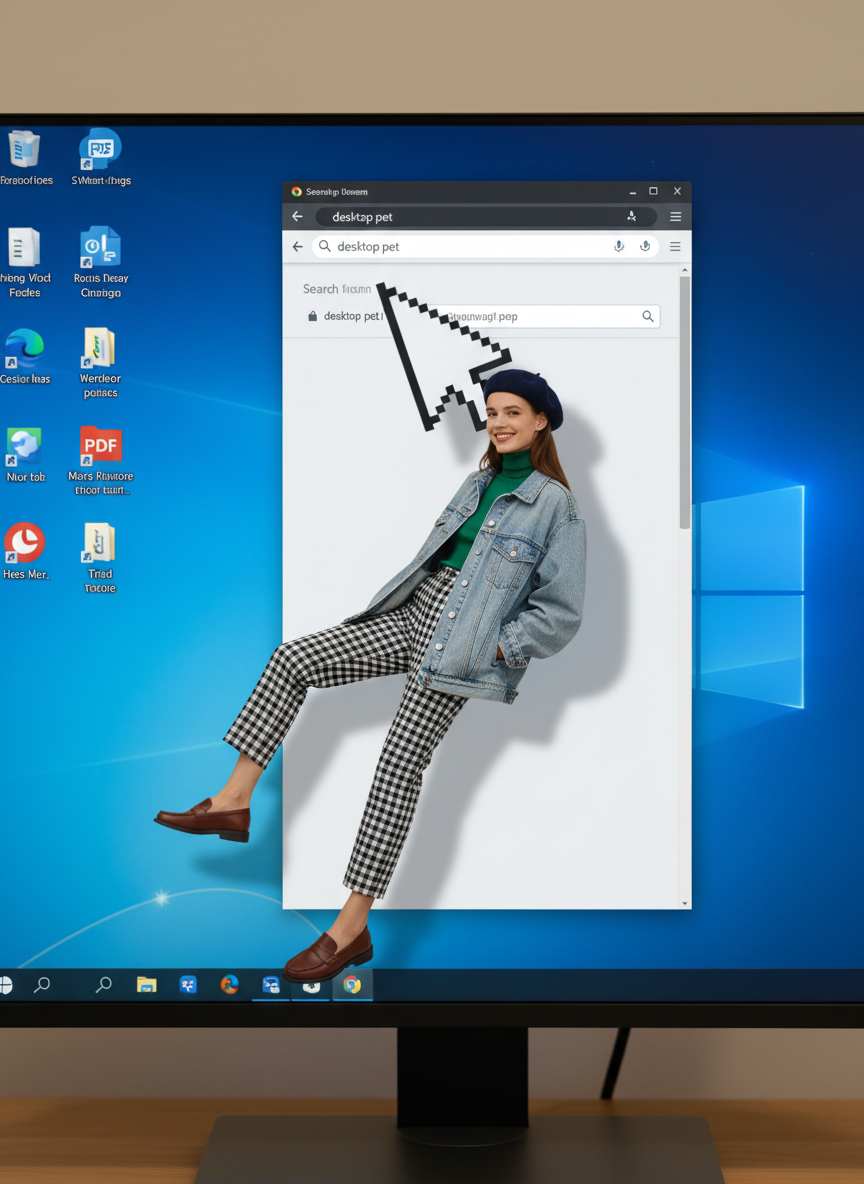Open the Edge browser icon in the taskbar
864x1184 pixels.
pos(229,985)
